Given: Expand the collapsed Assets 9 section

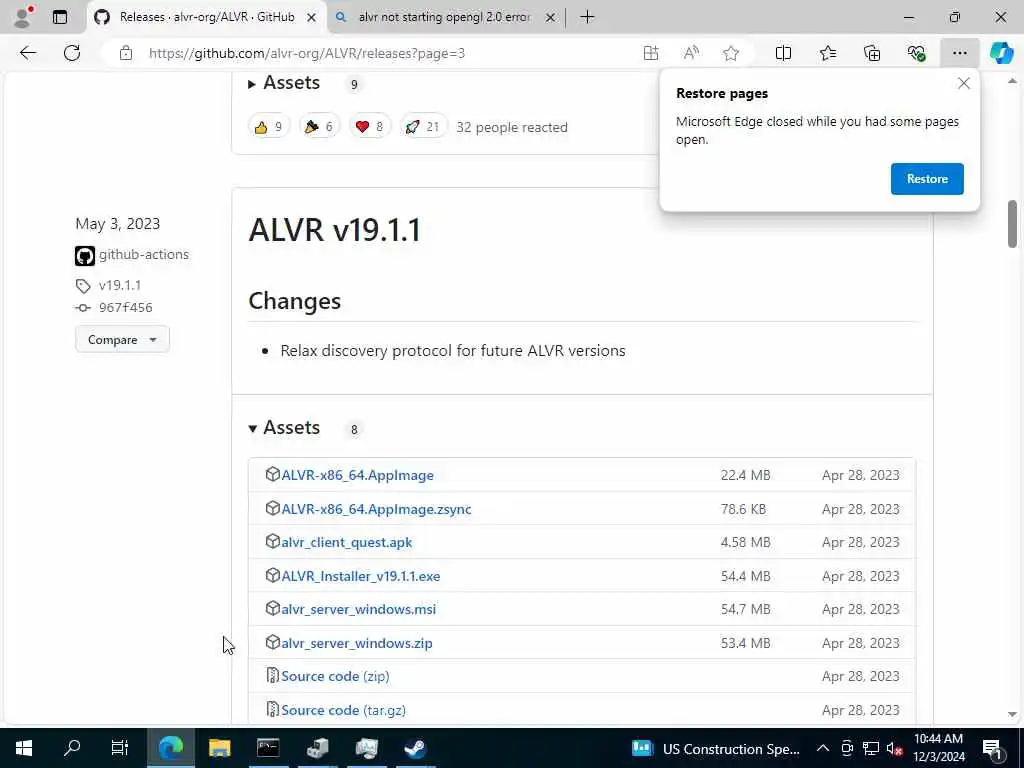Looking at the screenshot, I should (x=285, y=83).
